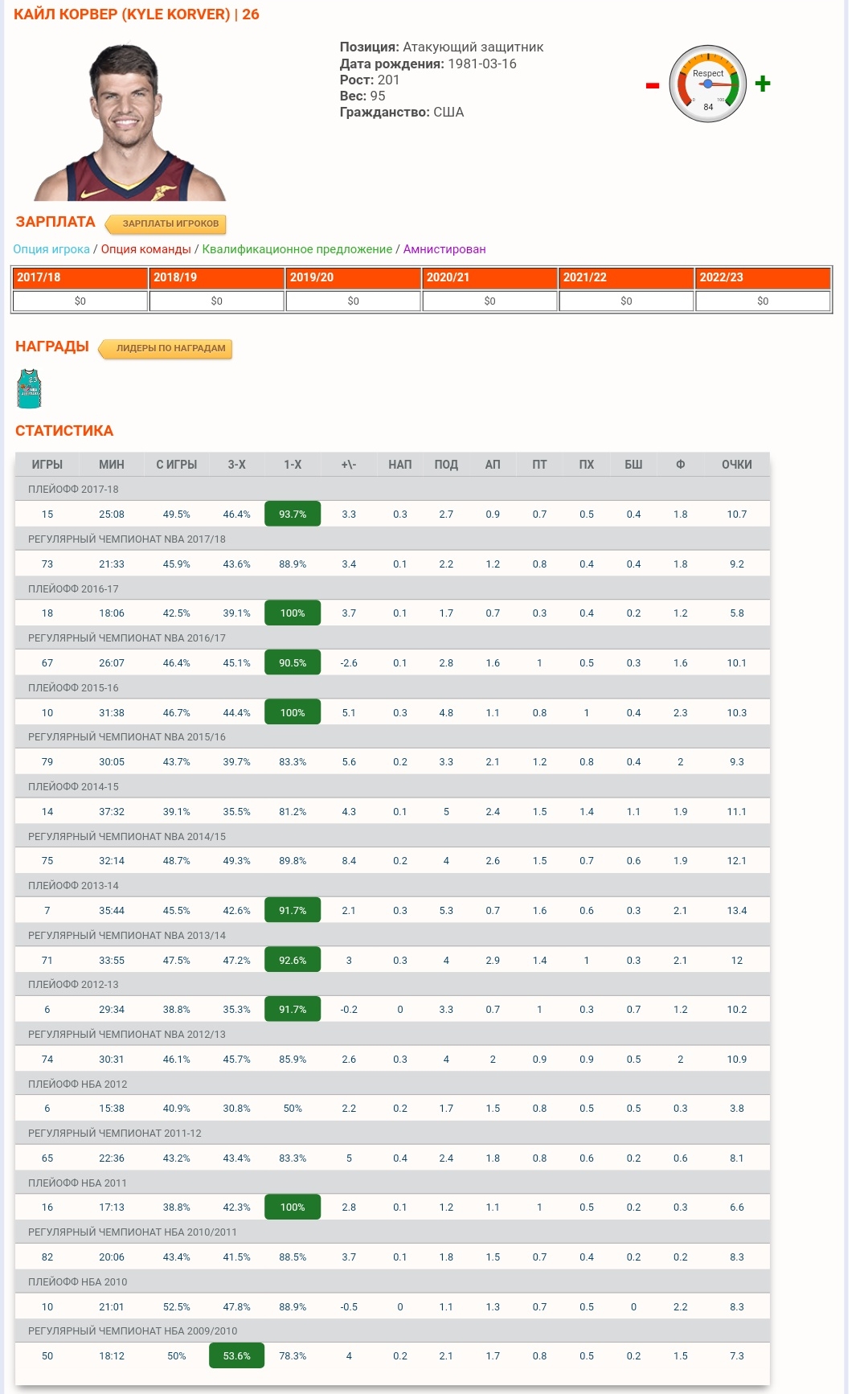
Task: Open Kyle Korver's player photo
Action: 129,121
